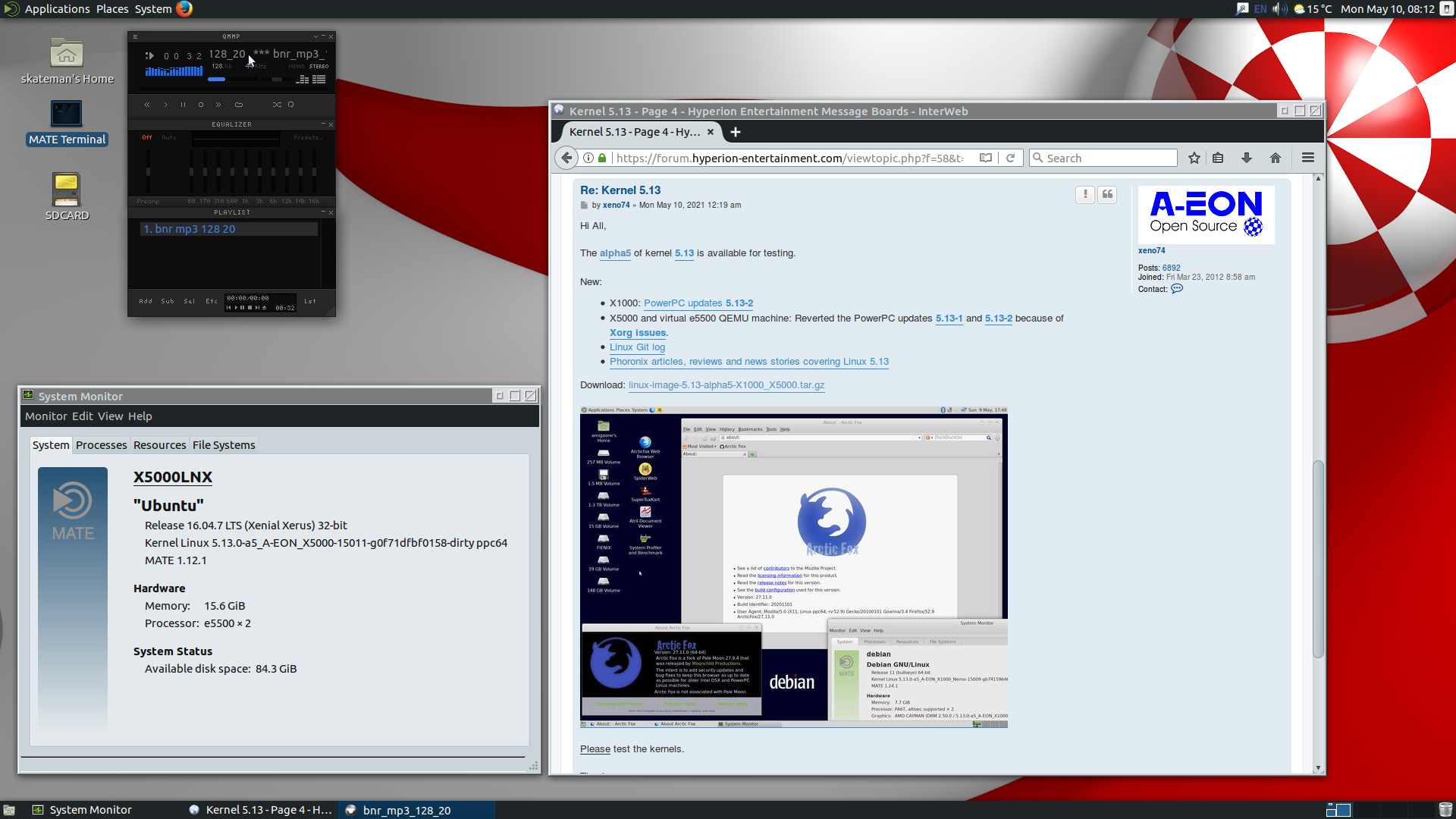The width and height of the screenshot is (1456, 819).
Task: Click QMMP next track button
Action: point(218,105)
